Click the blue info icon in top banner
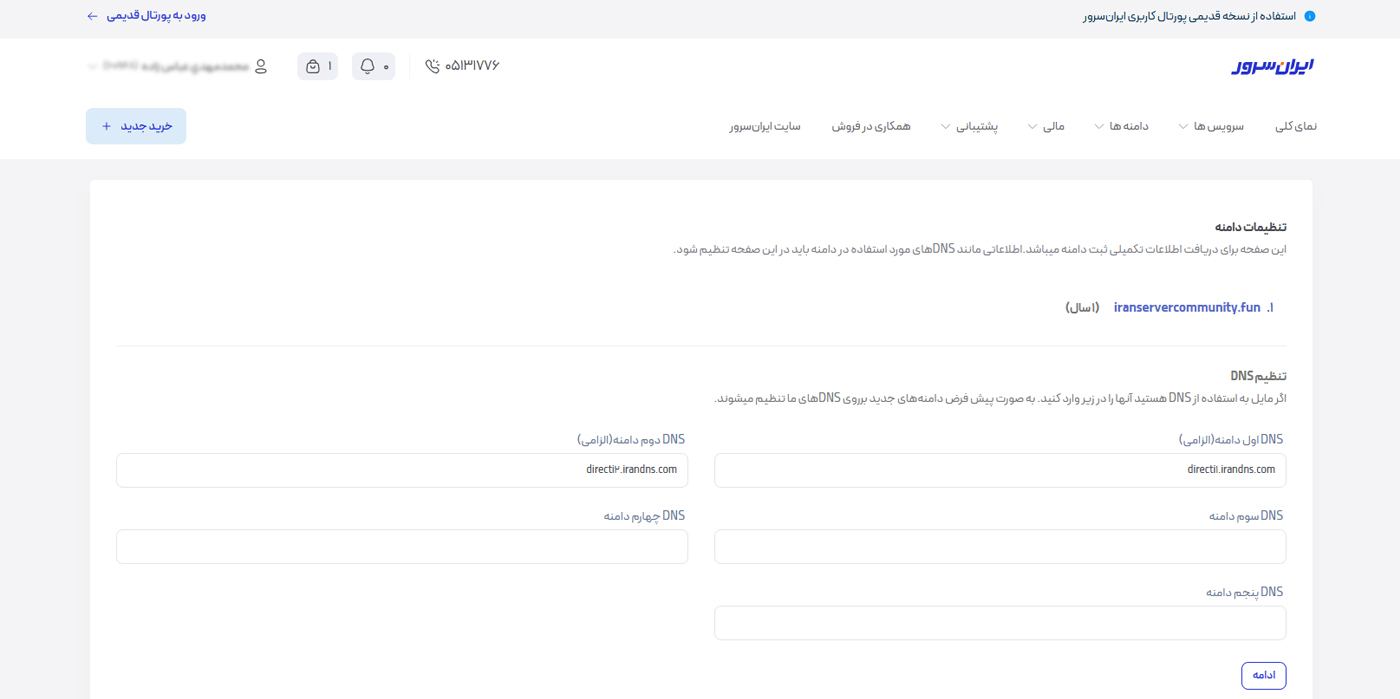The image size is (1400, 699). [x=1310, y=16]
